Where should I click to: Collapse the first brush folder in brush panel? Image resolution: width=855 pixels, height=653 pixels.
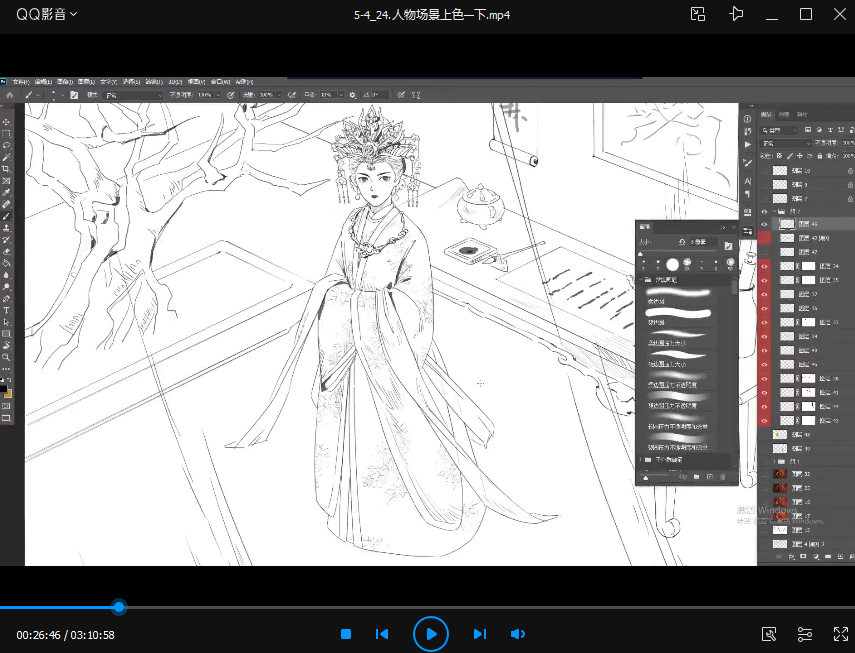641,280
